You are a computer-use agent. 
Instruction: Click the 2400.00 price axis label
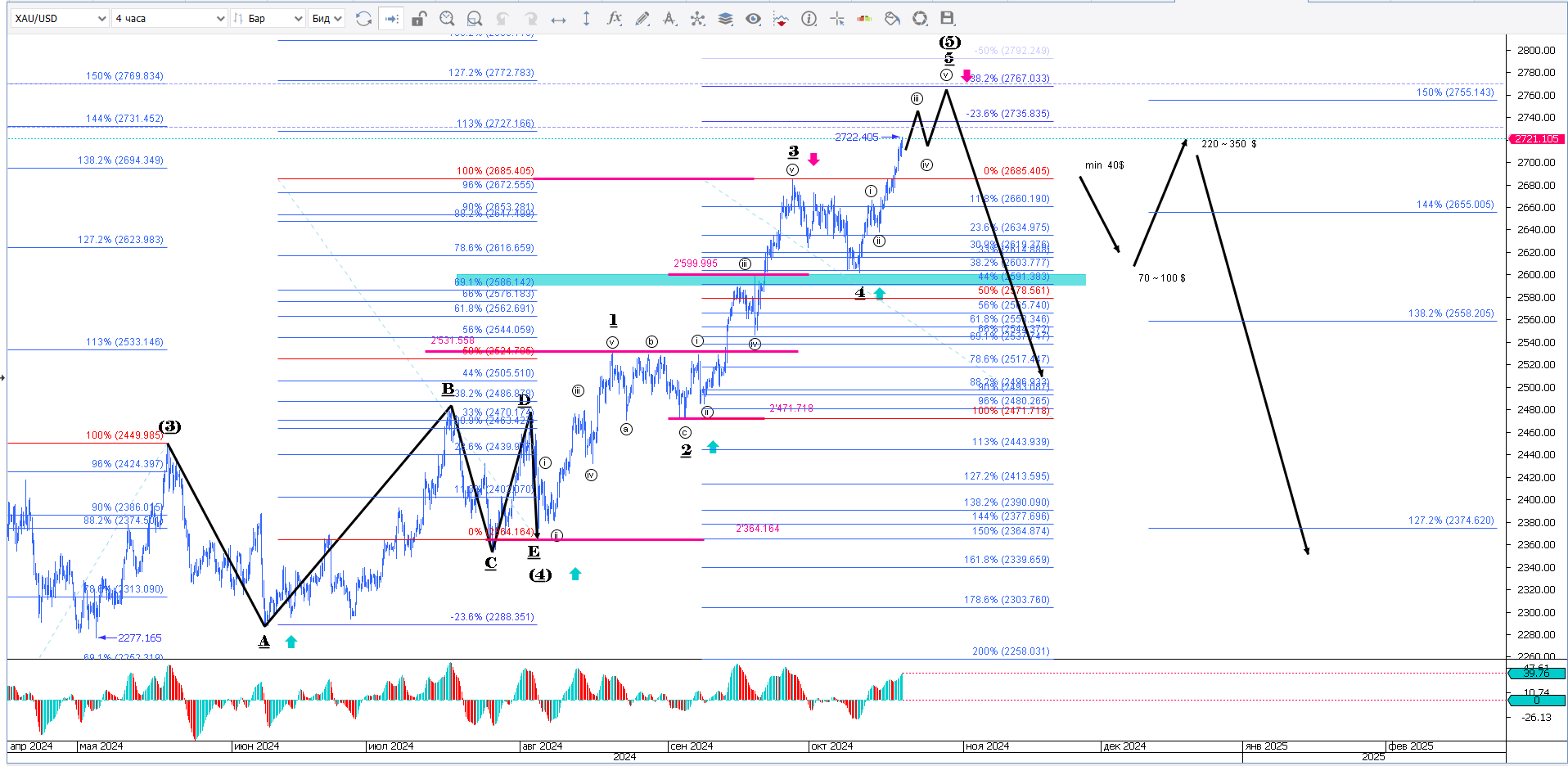(1535, 499)
